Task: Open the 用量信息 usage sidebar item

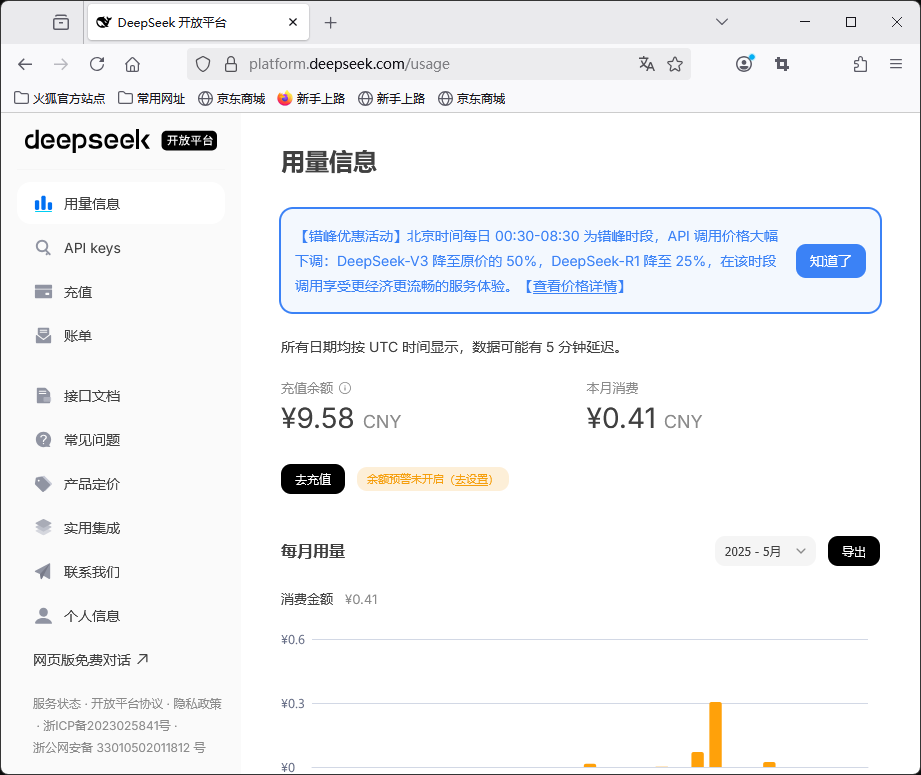Action: click(x=120, y=203)
